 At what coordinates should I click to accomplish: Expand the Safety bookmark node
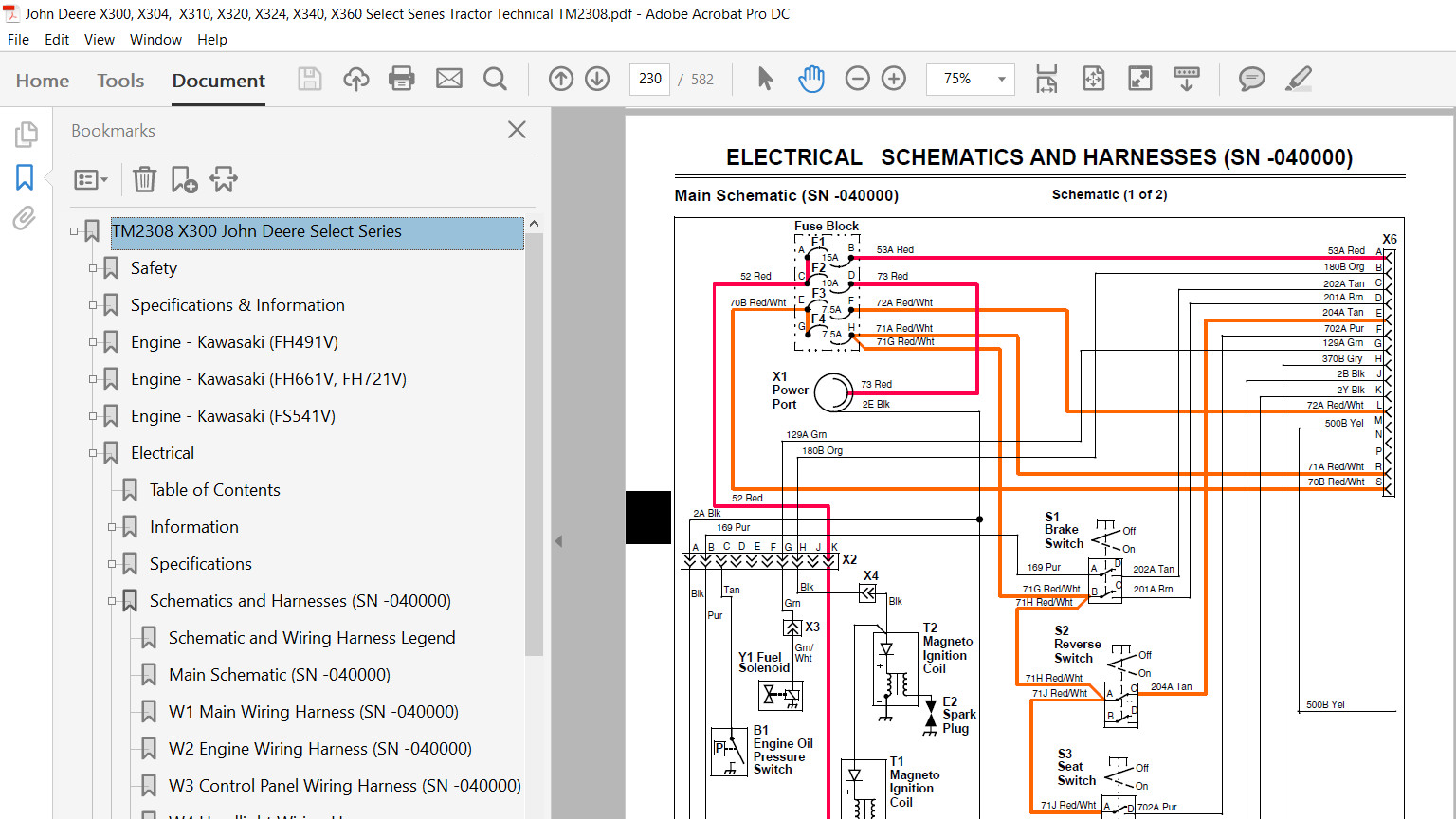(x=93, y=268)
